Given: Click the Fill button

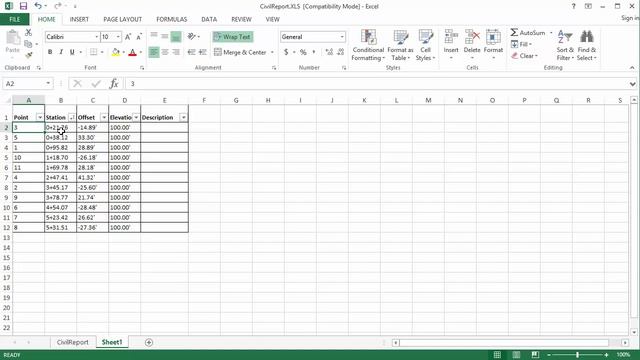Looking at the screenshot, I should 521,44.
